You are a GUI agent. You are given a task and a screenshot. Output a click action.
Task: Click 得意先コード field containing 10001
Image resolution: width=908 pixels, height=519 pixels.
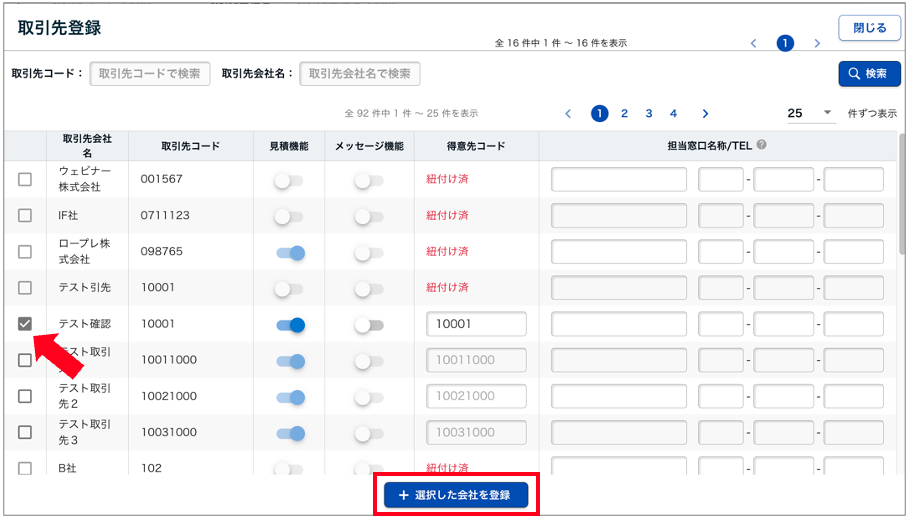pos(476,324)
